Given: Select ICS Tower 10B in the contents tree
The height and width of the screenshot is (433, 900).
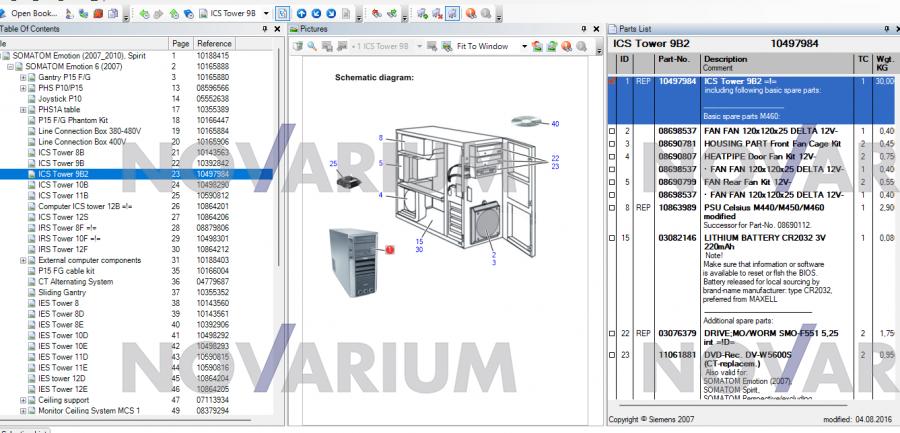Looking at the screenshot, I should 63,185.
